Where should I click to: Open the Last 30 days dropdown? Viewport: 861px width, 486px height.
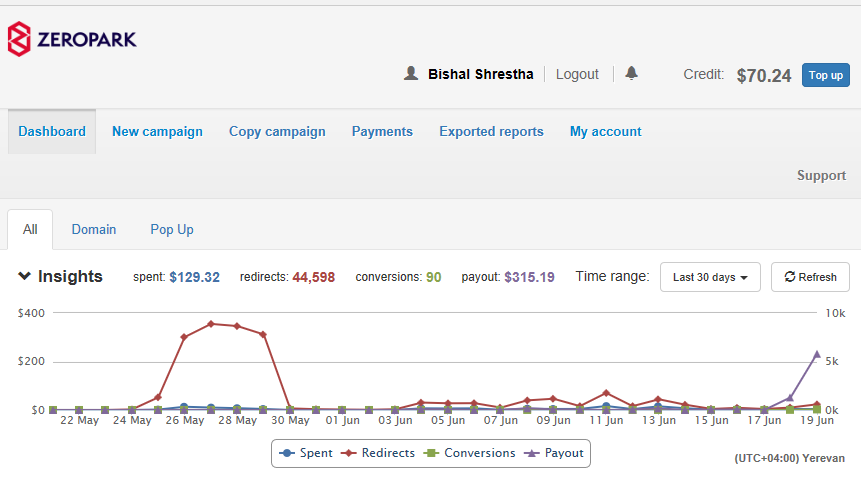click(710, 277)
